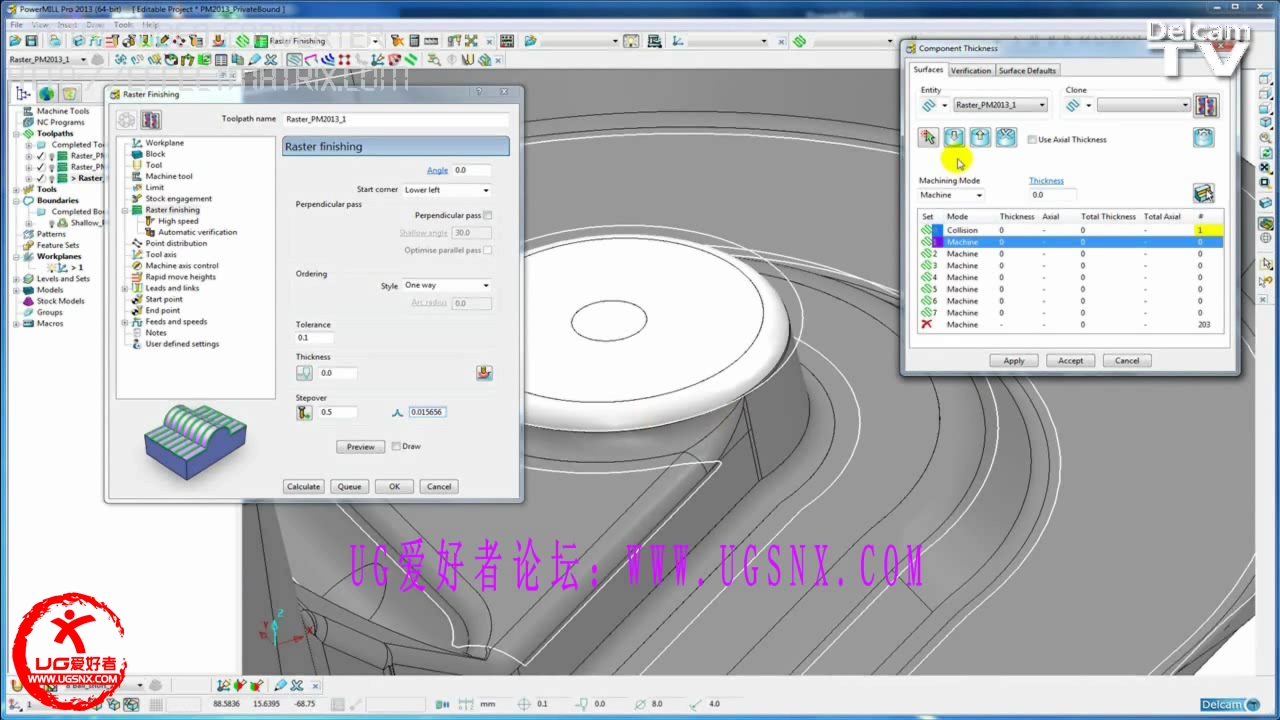Click the Toolpath name input field

click(x=396, y=119)
